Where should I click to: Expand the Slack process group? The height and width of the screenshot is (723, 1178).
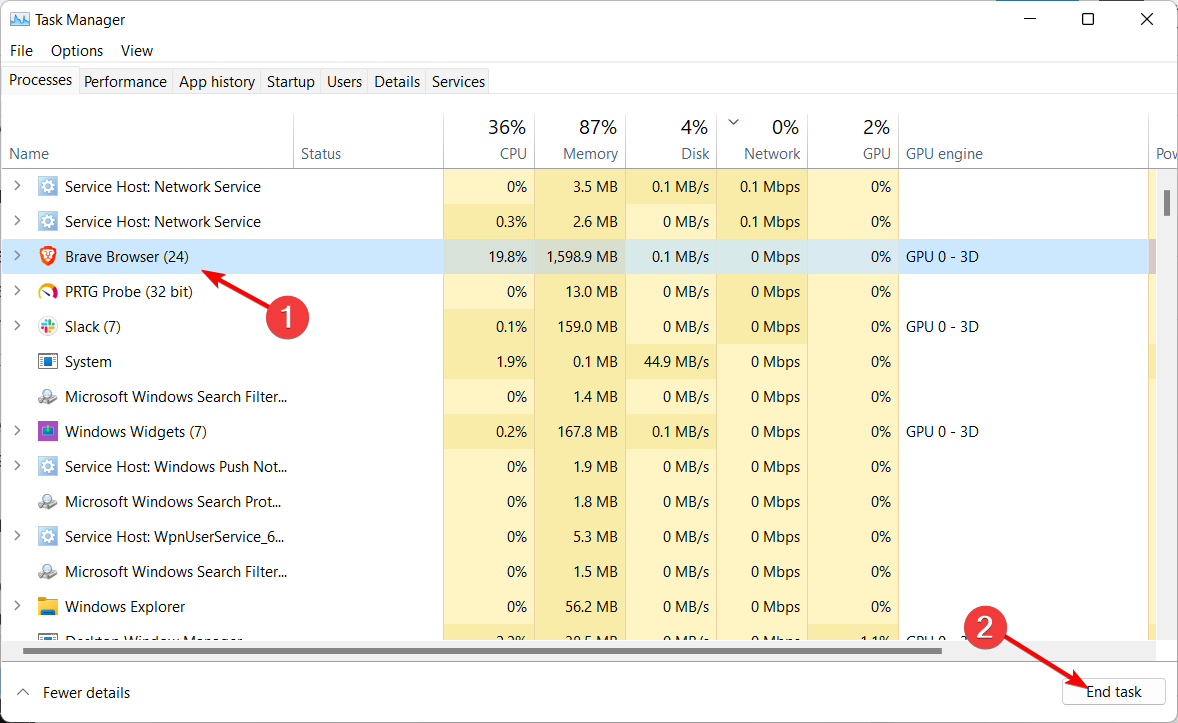[x=18, y=326]
